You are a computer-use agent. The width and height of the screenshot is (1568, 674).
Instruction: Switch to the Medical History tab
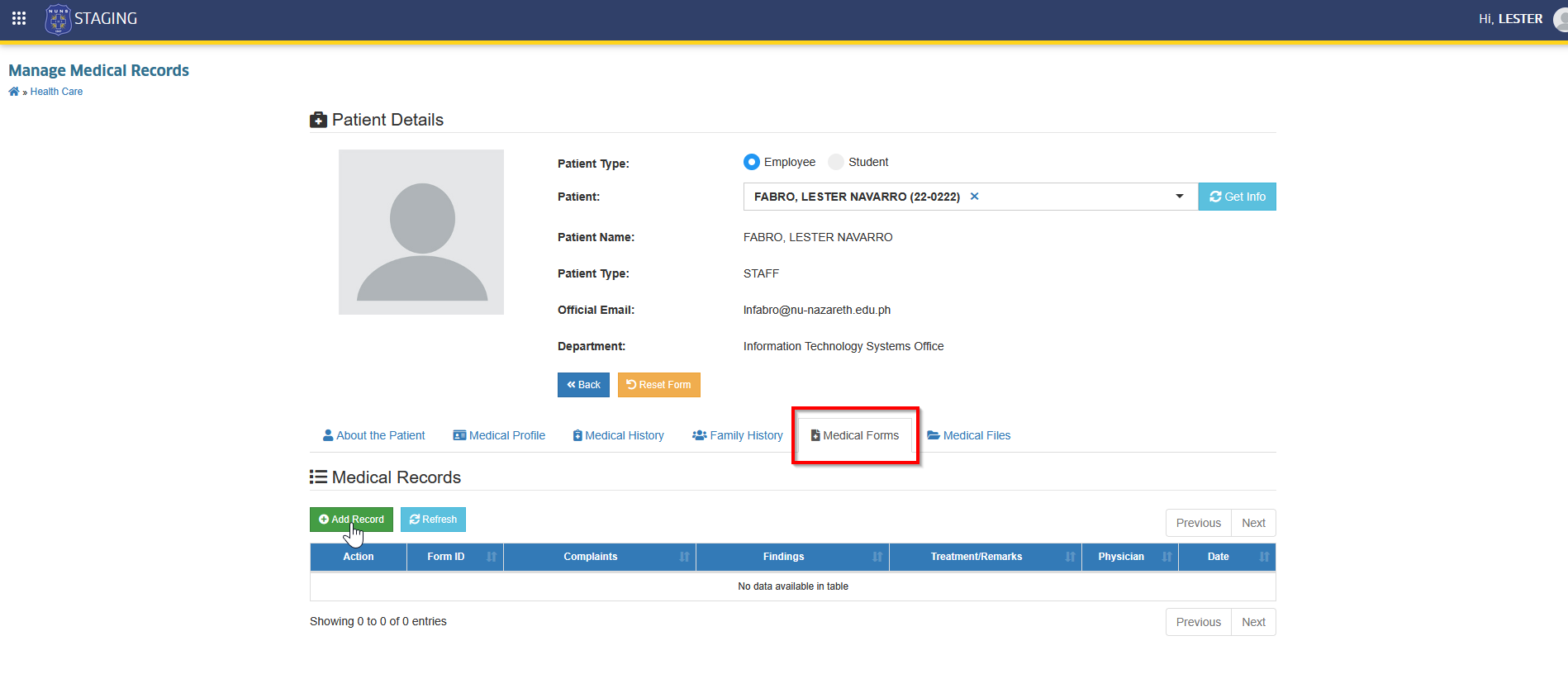tap(618, 435)
